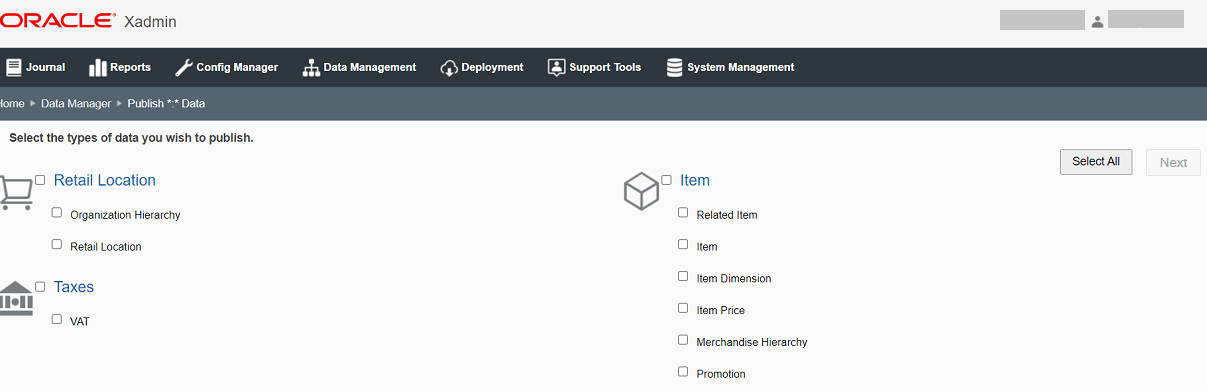Select the Related Item checkbox
This screenshot has width=1207, height=391.
[x=683, y=212]
